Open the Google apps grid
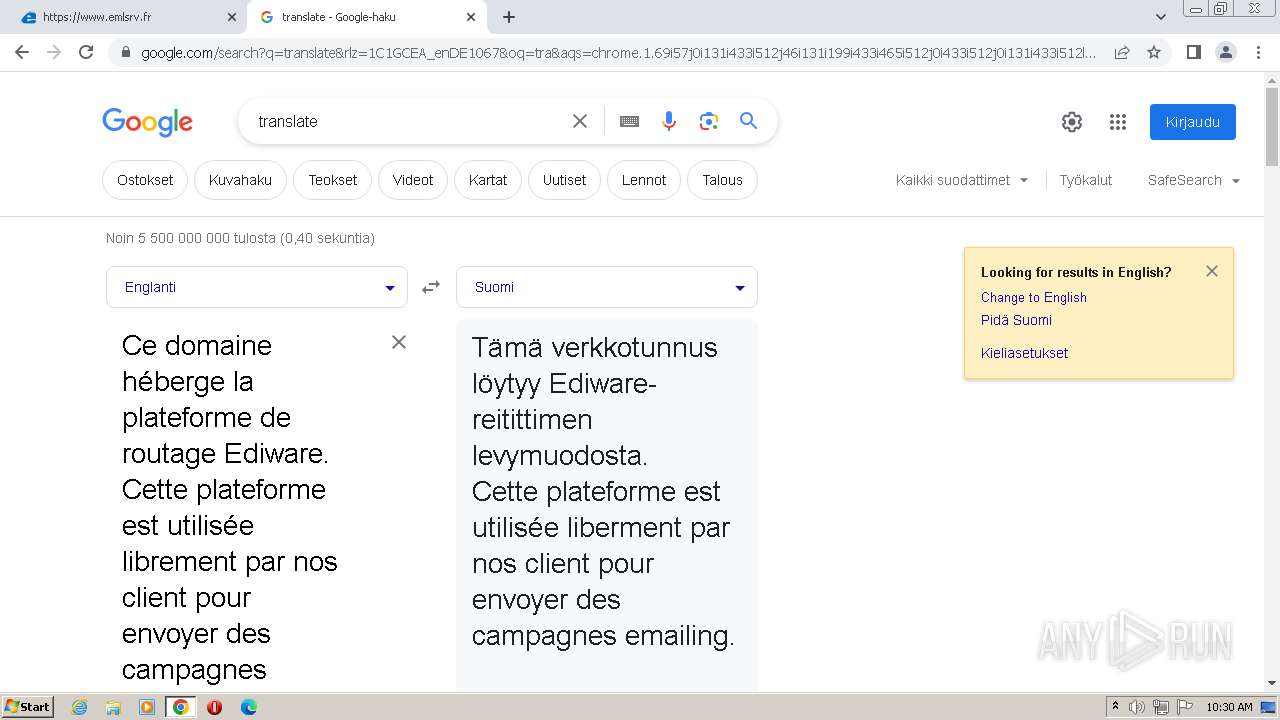Viewport: 1280px width, 720px height. [x=1118, y=122]
